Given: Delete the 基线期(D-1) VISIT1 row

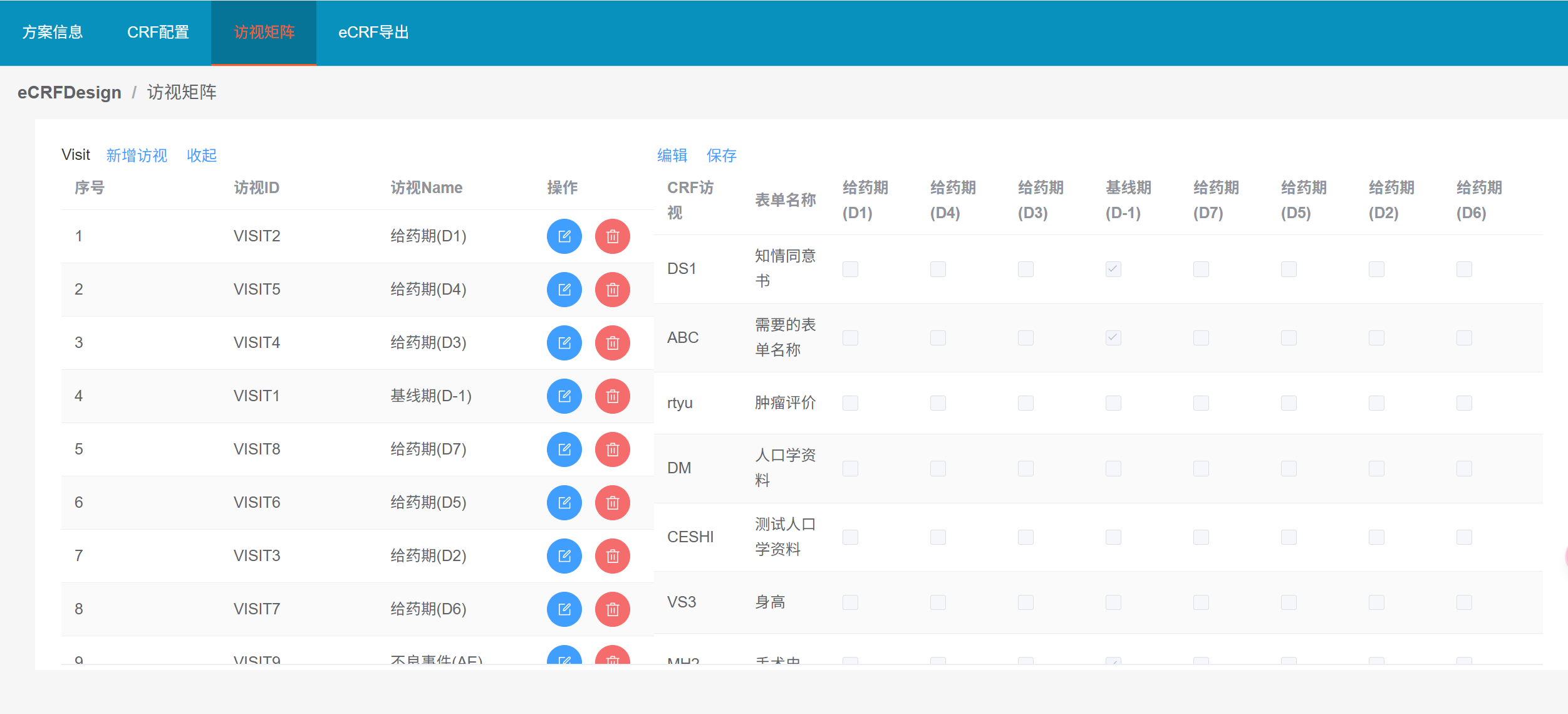Looking at the screenshot, I should click(x=612, y=396).
